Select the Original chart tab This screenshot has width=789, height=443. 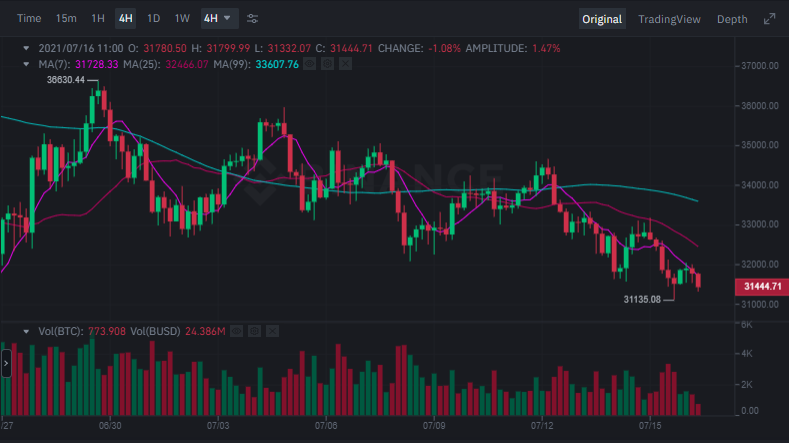[601, 19]
